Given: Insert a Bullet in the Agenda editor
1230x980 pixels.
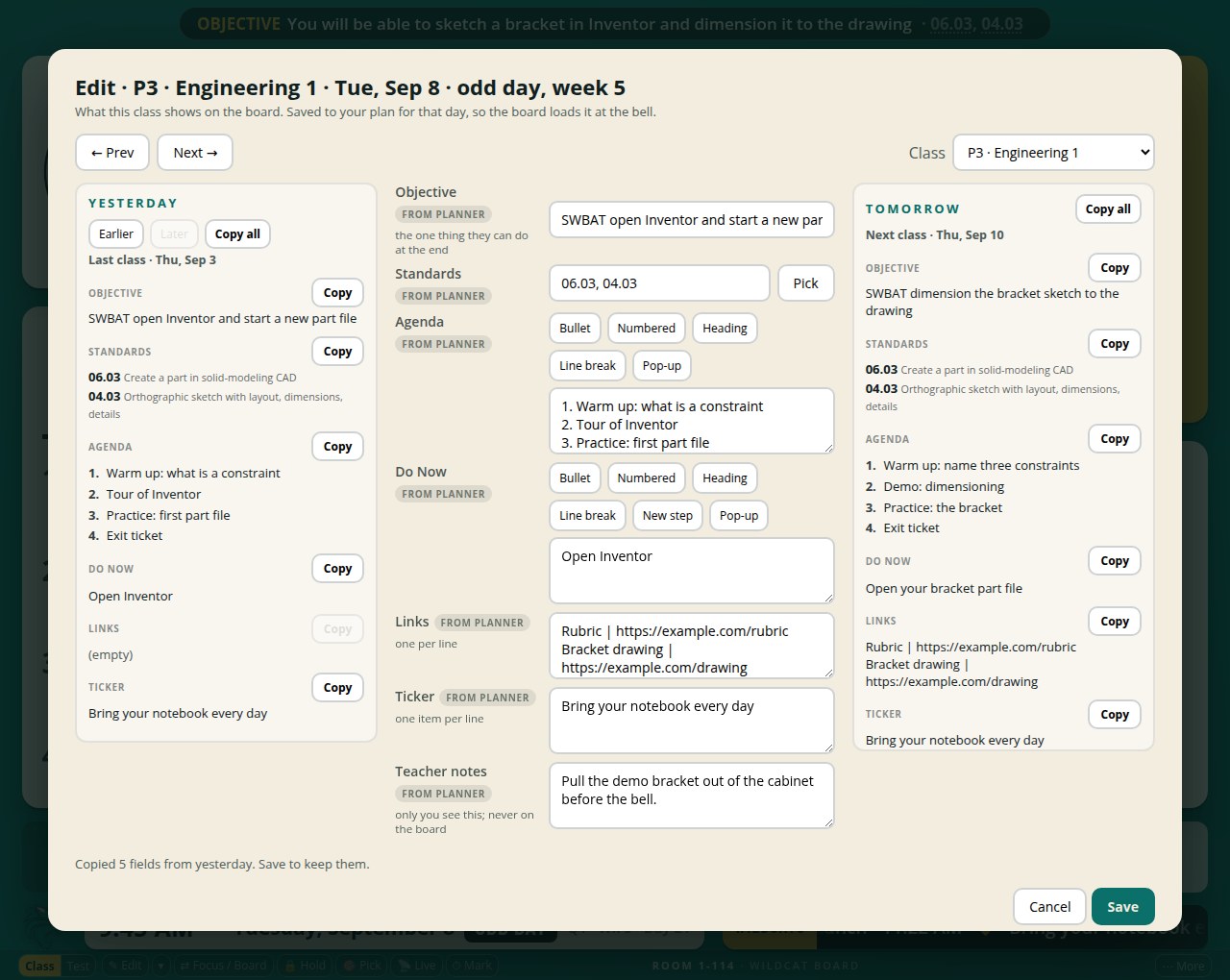Looking at the screenshot, I should [x=575, y=329].
